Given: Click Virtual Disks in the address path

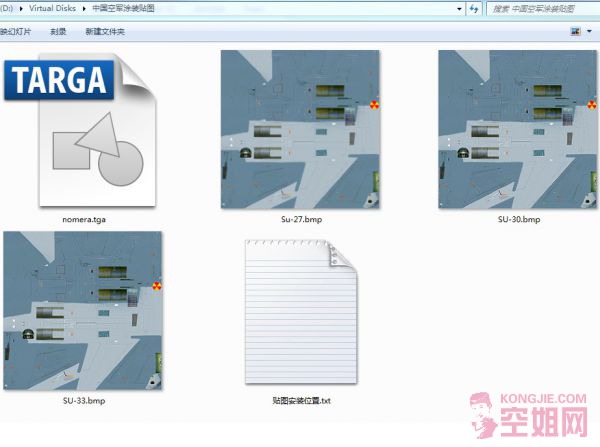Looking at the screenshot, I should [52, 8].
